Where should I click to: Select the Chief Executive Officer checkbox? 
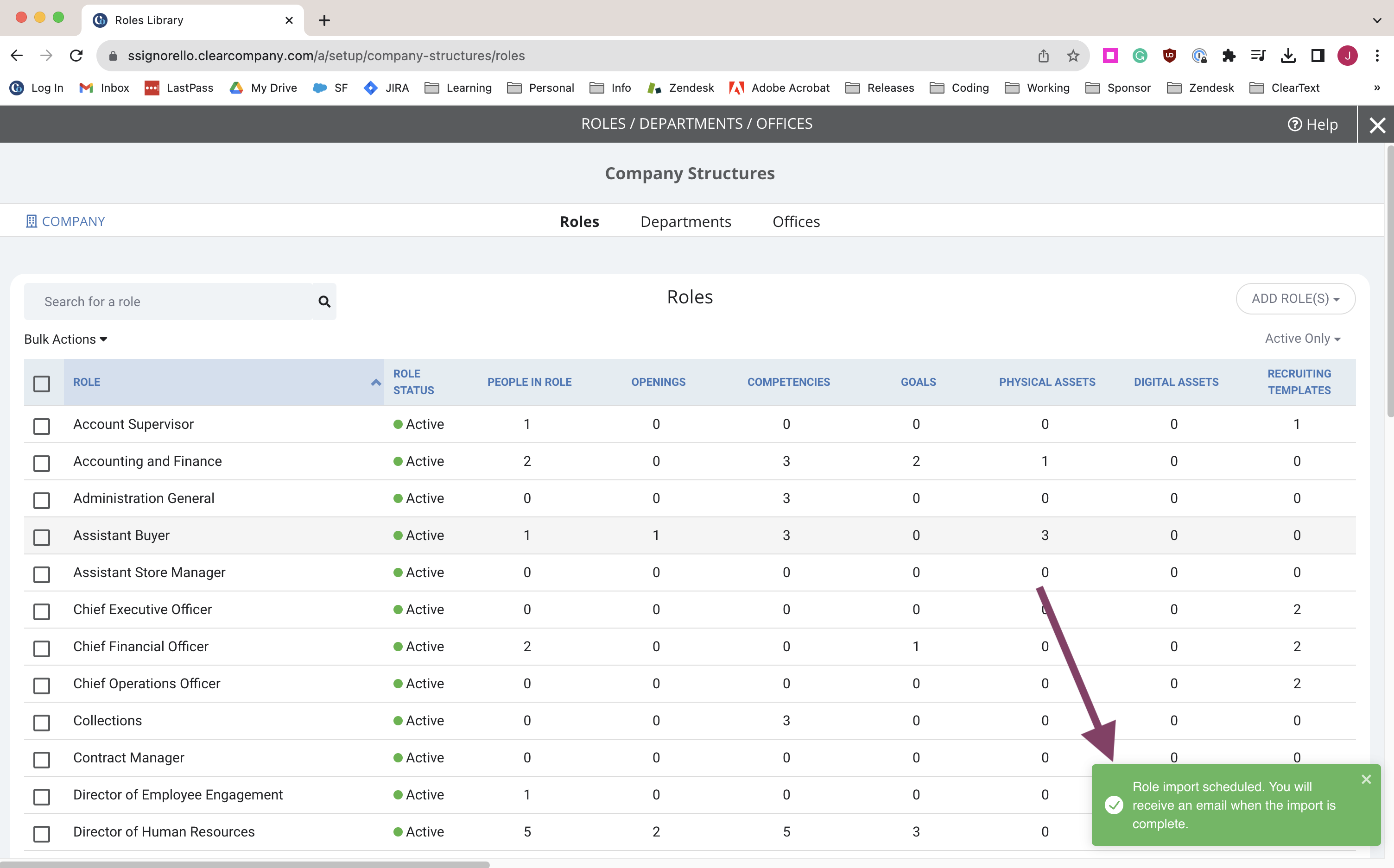click(41, 611)
